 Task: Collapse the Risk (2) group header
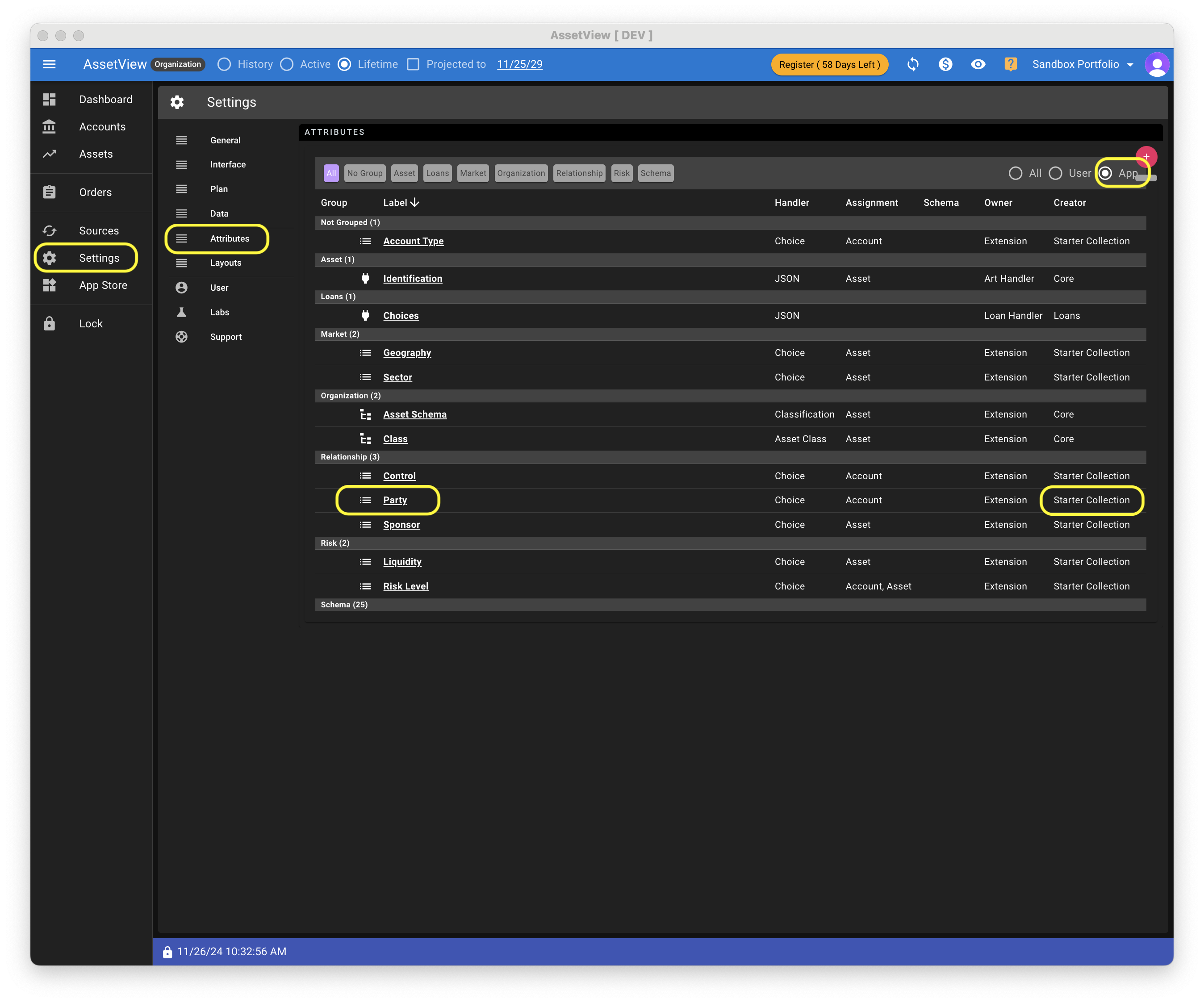tap(730, 543)
